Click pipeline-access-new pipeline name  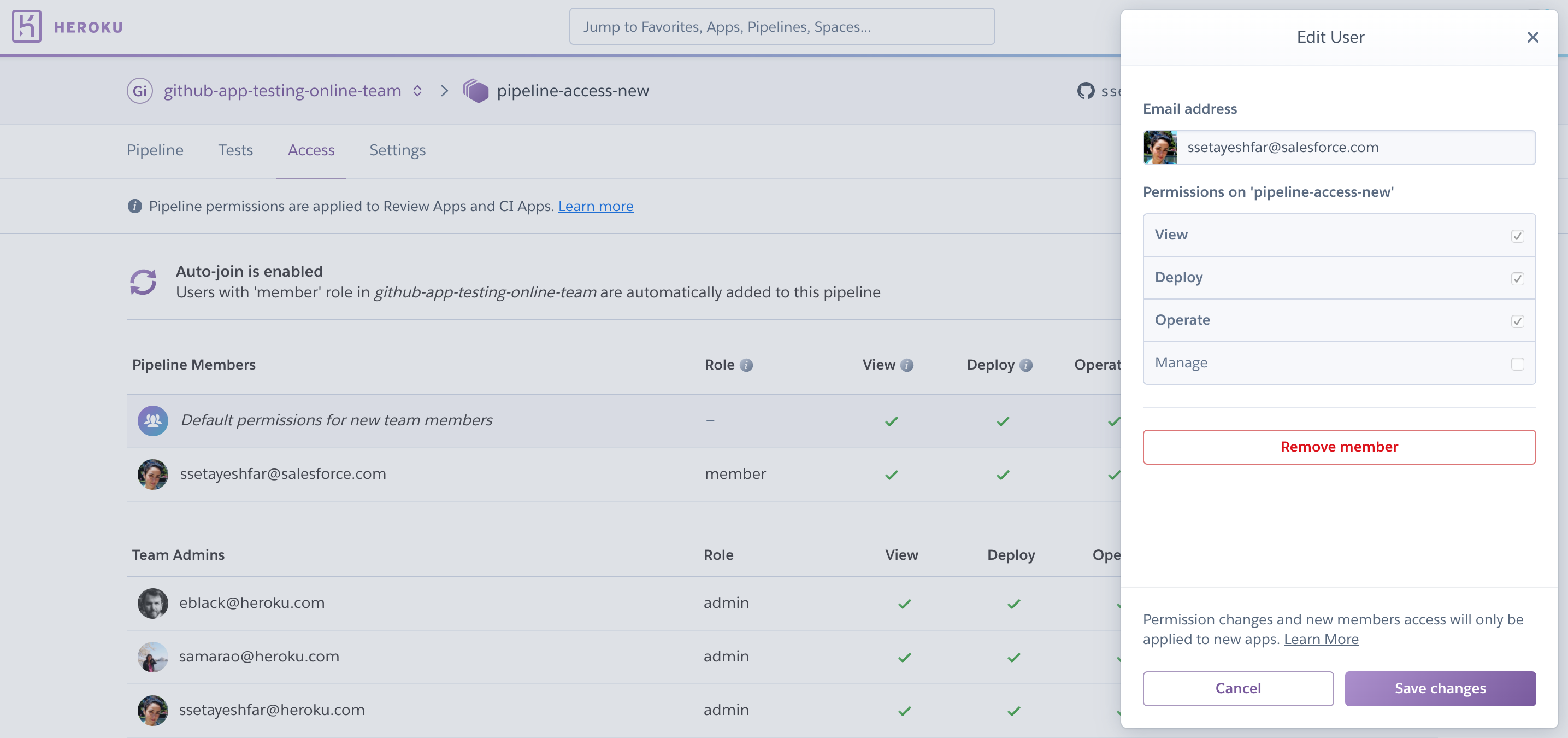573,91
